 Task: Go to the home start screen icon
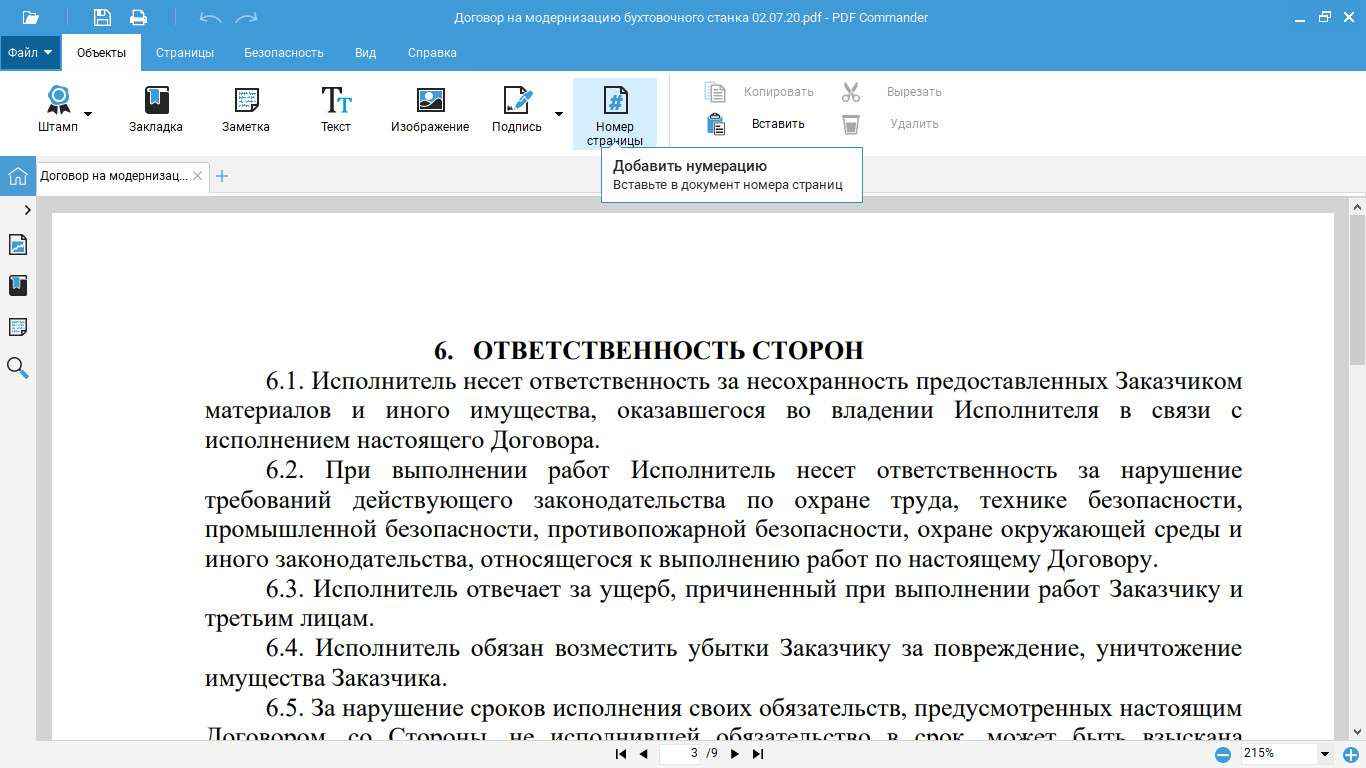(x=17, y=177)
